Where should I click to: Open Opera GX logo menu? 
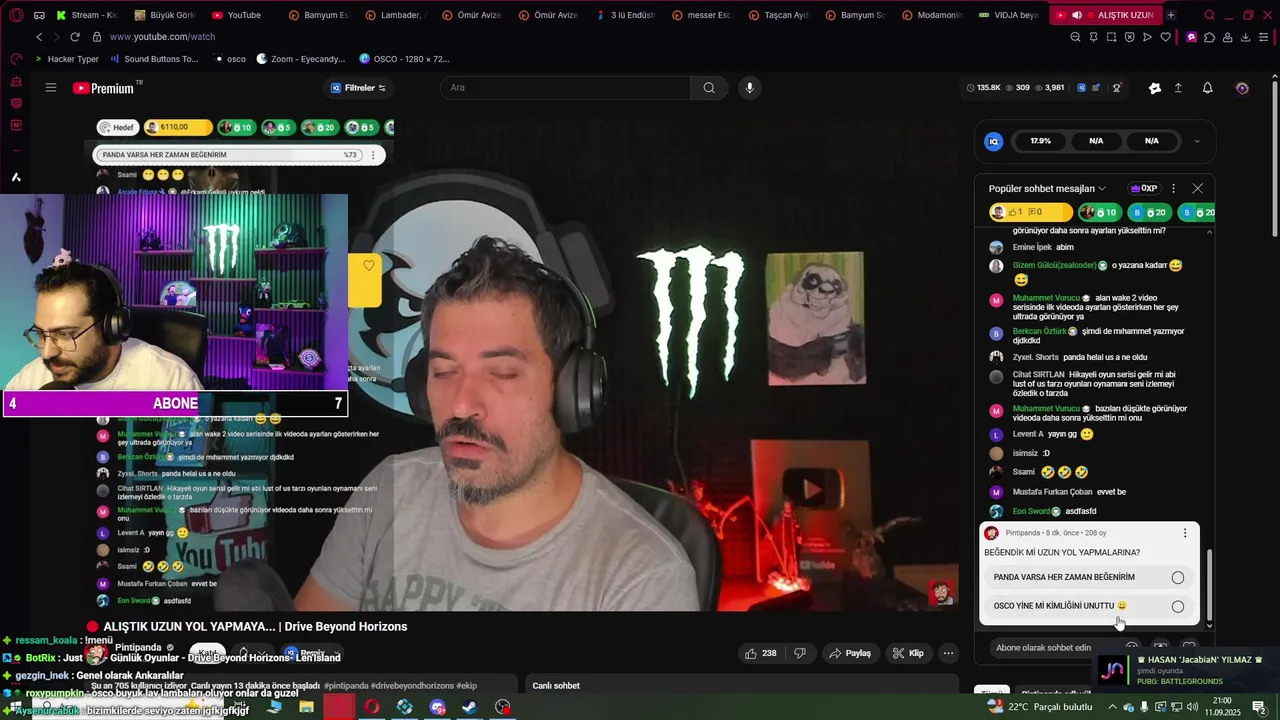pos(16,15)
